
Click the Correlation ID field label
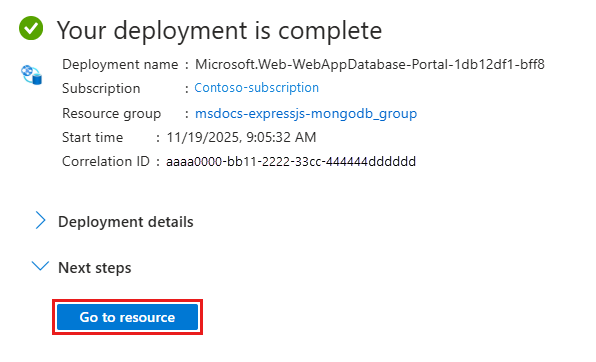(106, 161)
